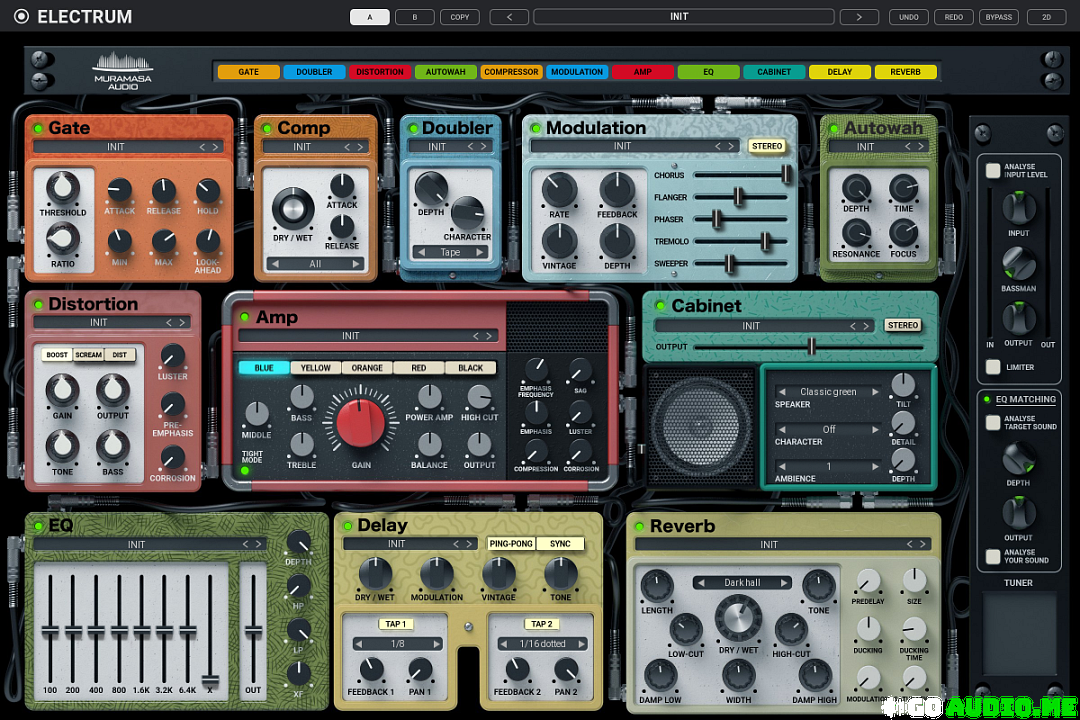Toggle Delay PING-PONG button
The width and height of the screenshot is (1080, 720).
(x=510, y=544)
